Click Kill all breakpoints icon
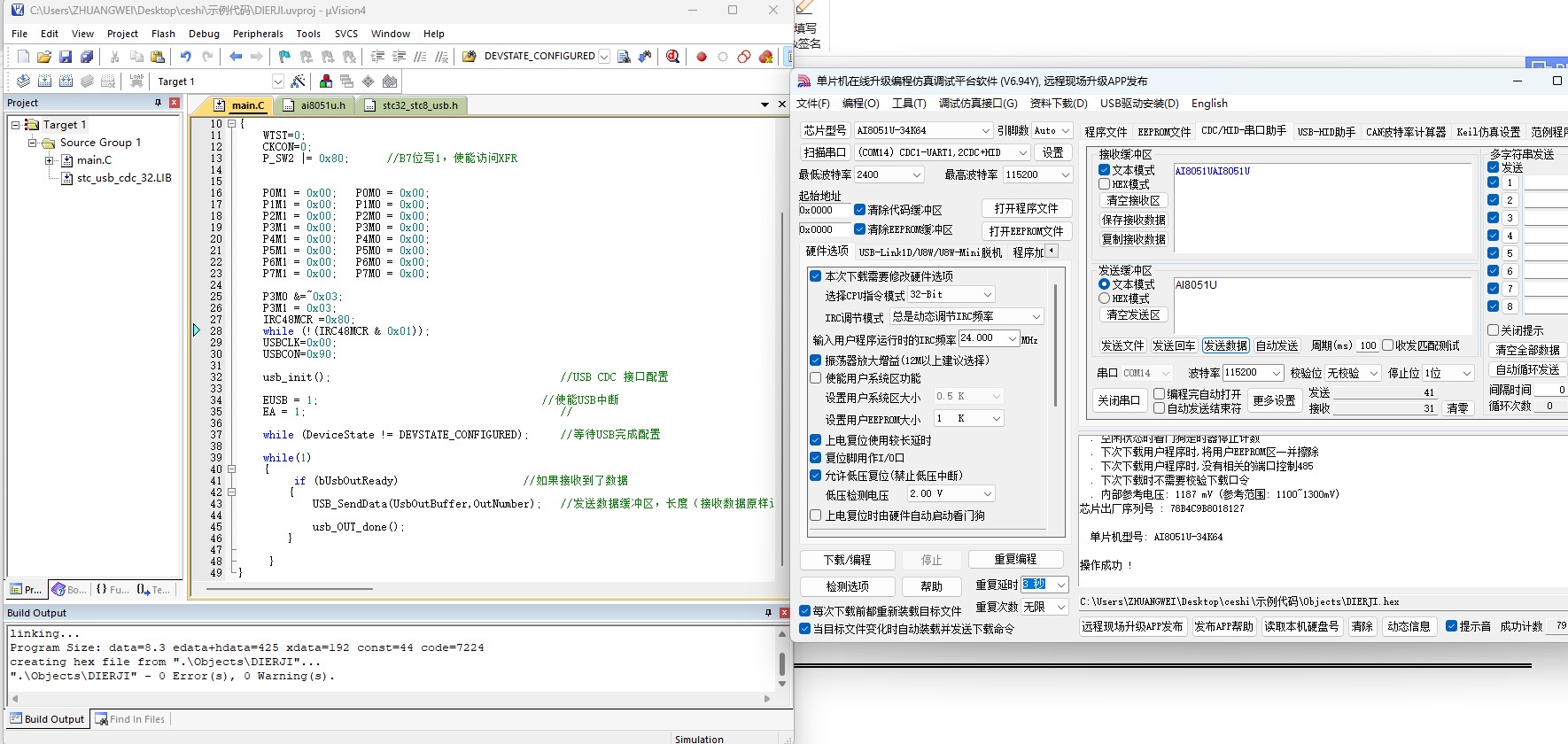The width and height of the screenshot is (1568, 744). [x=765, y=57]
